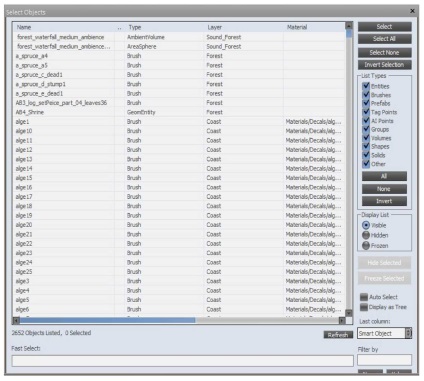Click the All list types button
424x381 pixels.
[384, 176]
